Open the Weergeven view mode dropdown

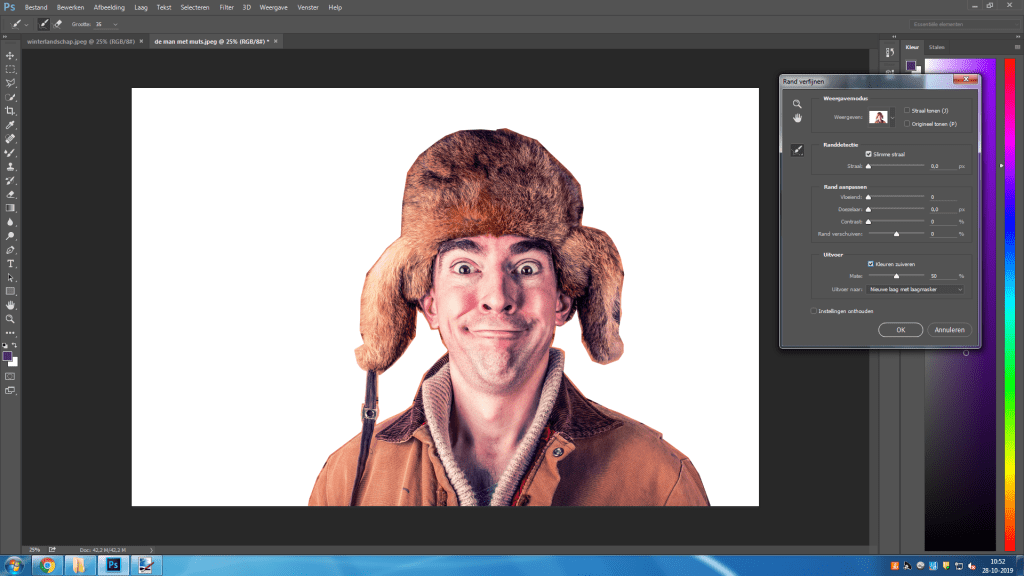(x=883, y=117)
